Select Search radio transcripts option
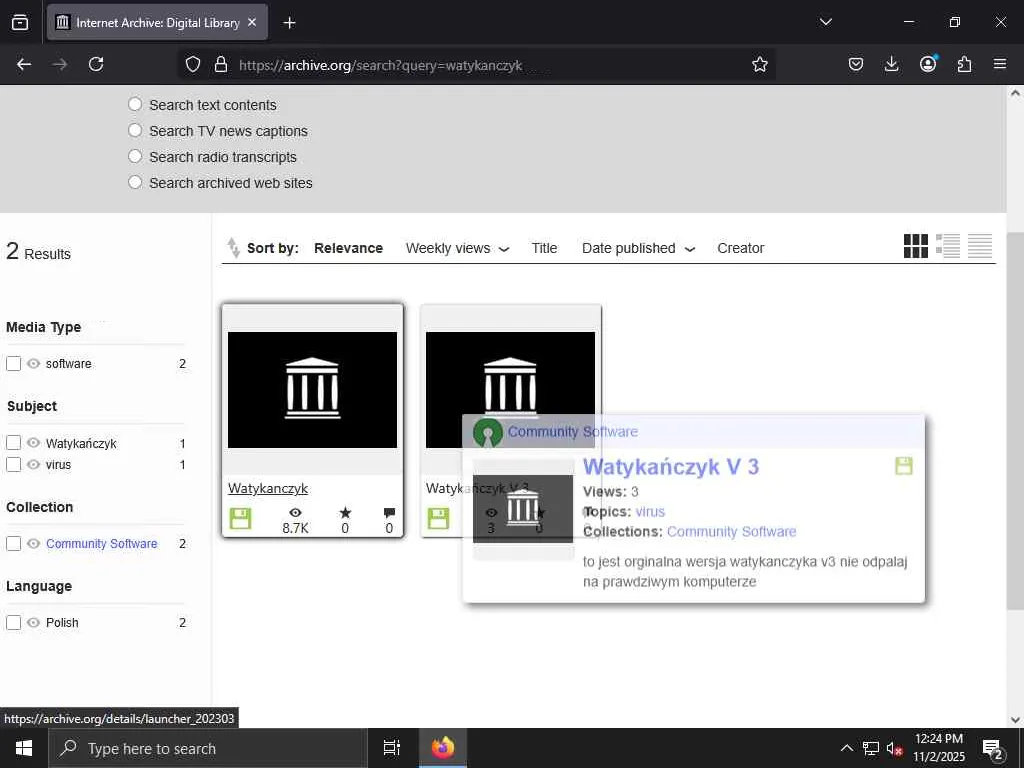This screenshot has height=768, width=1024. (135, 157)
